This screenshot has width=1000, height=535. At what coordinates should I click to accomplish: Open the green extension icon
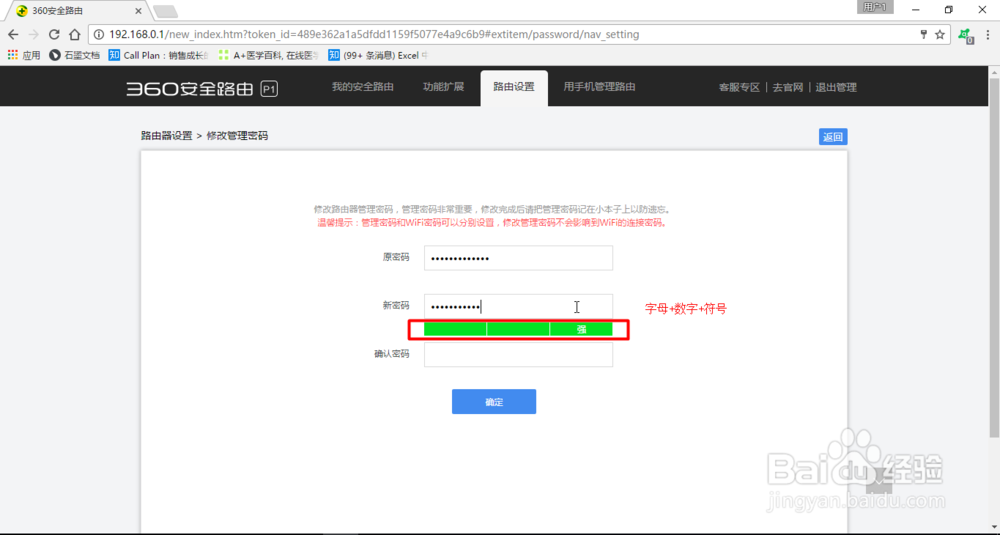tap(966, 35)
